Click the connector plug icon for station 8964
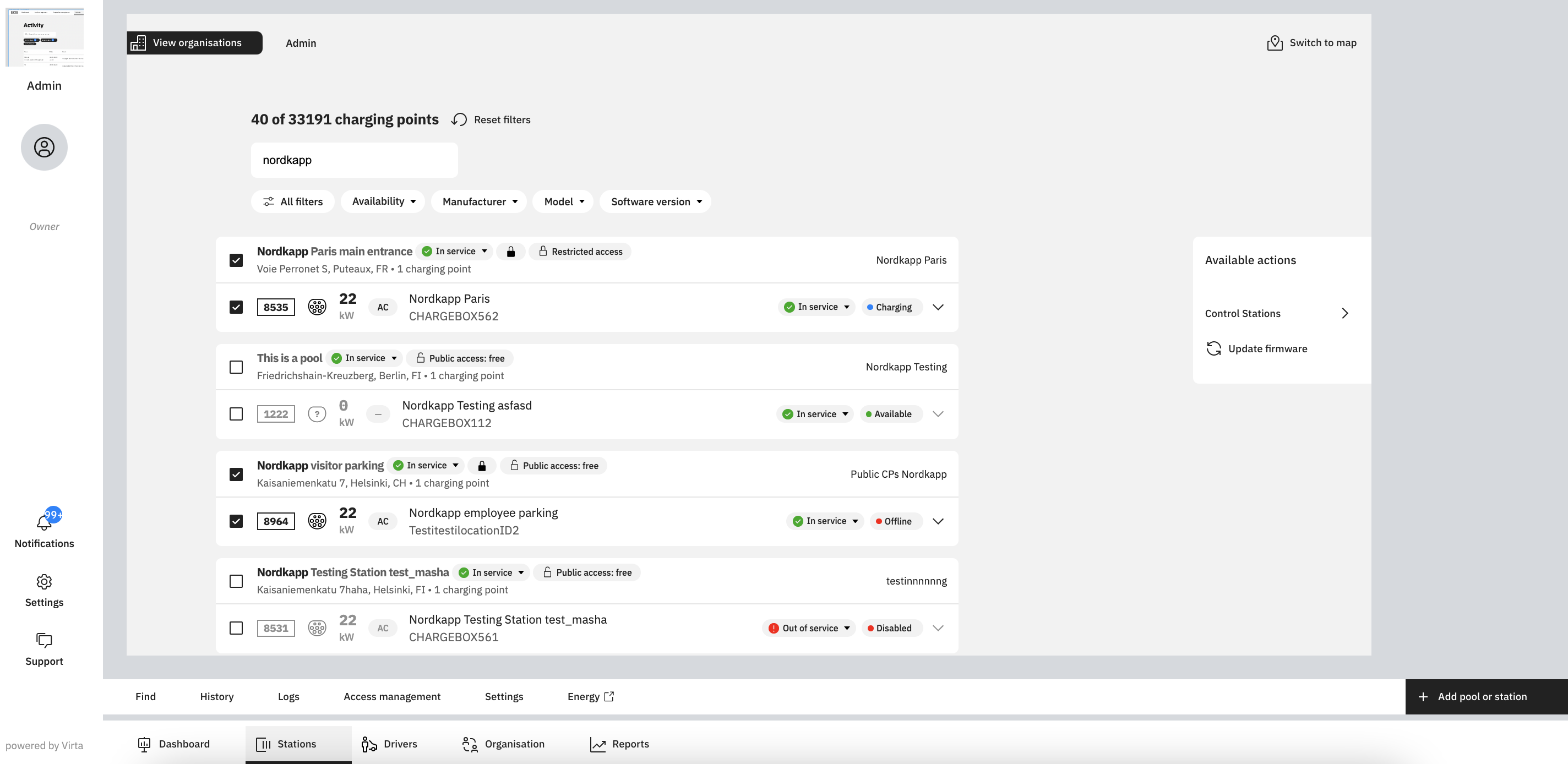 coord(317,521)
